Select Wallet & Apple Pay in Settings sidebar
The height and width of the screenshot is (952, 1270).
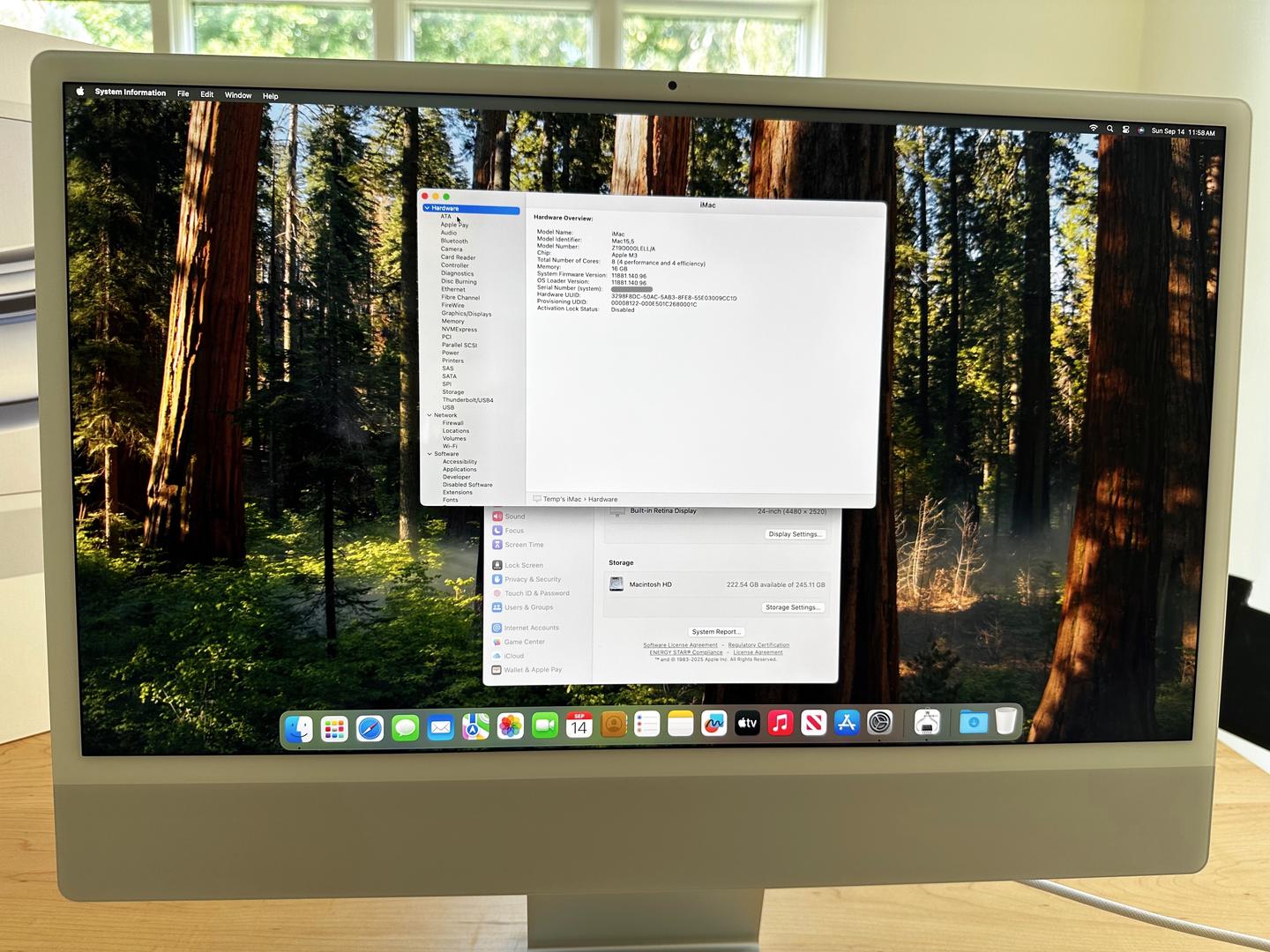tap(527, 670)
